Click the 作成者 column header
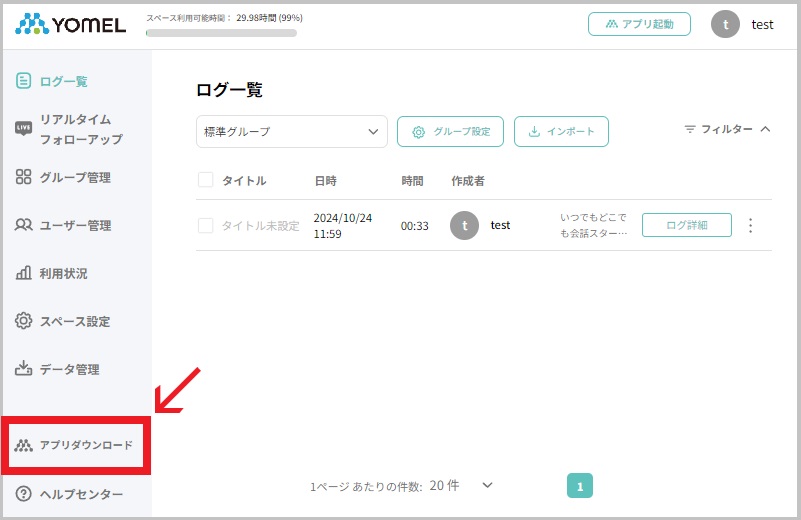Screen dimensions: 801x520 (x=468, y=181)
